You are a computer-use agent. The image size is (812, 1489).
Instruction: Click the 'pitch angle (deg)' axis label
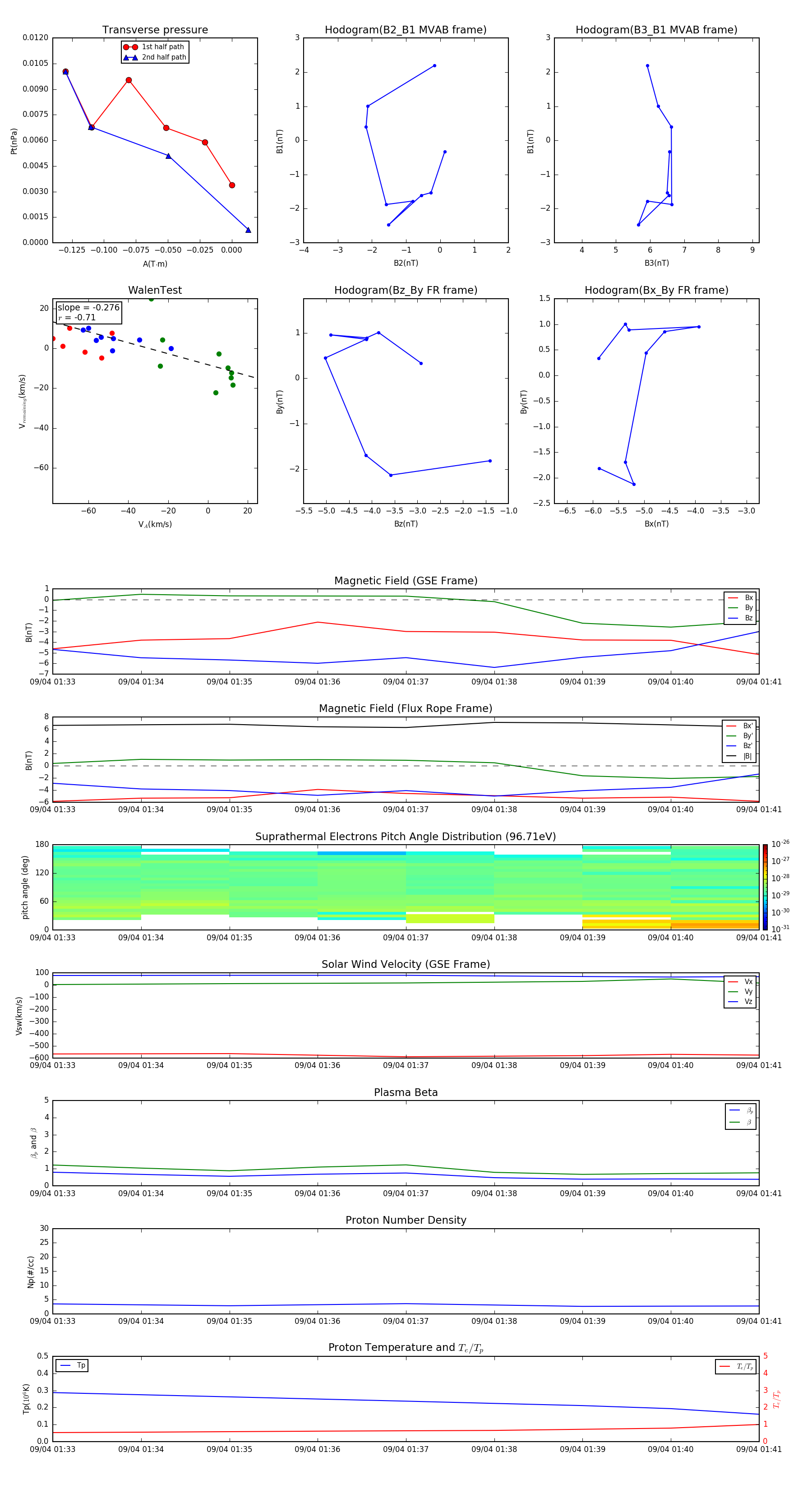coord(25,887)
